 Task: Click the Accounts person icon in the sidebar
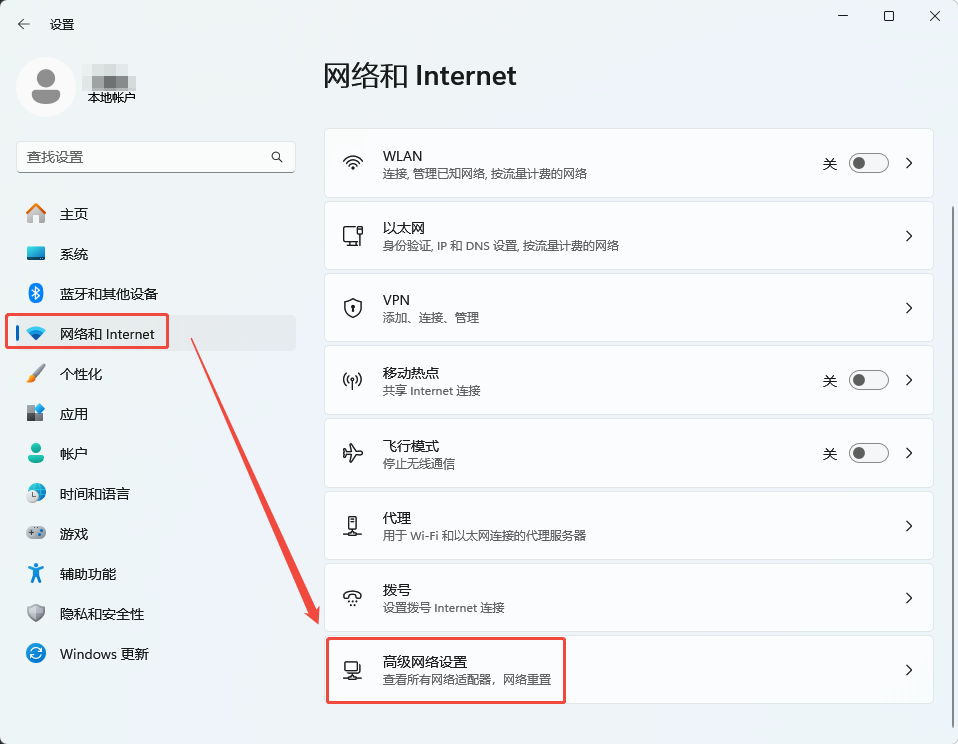pos(36,453)
